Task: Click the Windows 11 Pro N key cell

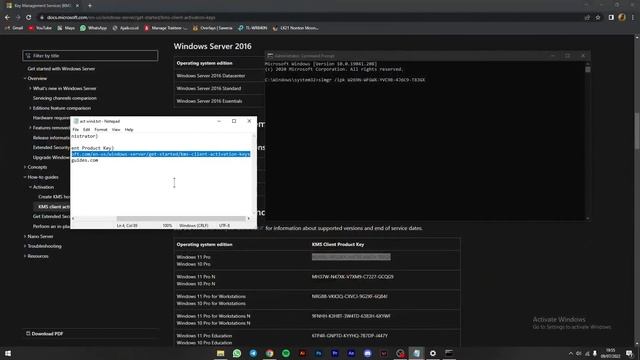Action: pyautogui.click(x=353, y=277)
